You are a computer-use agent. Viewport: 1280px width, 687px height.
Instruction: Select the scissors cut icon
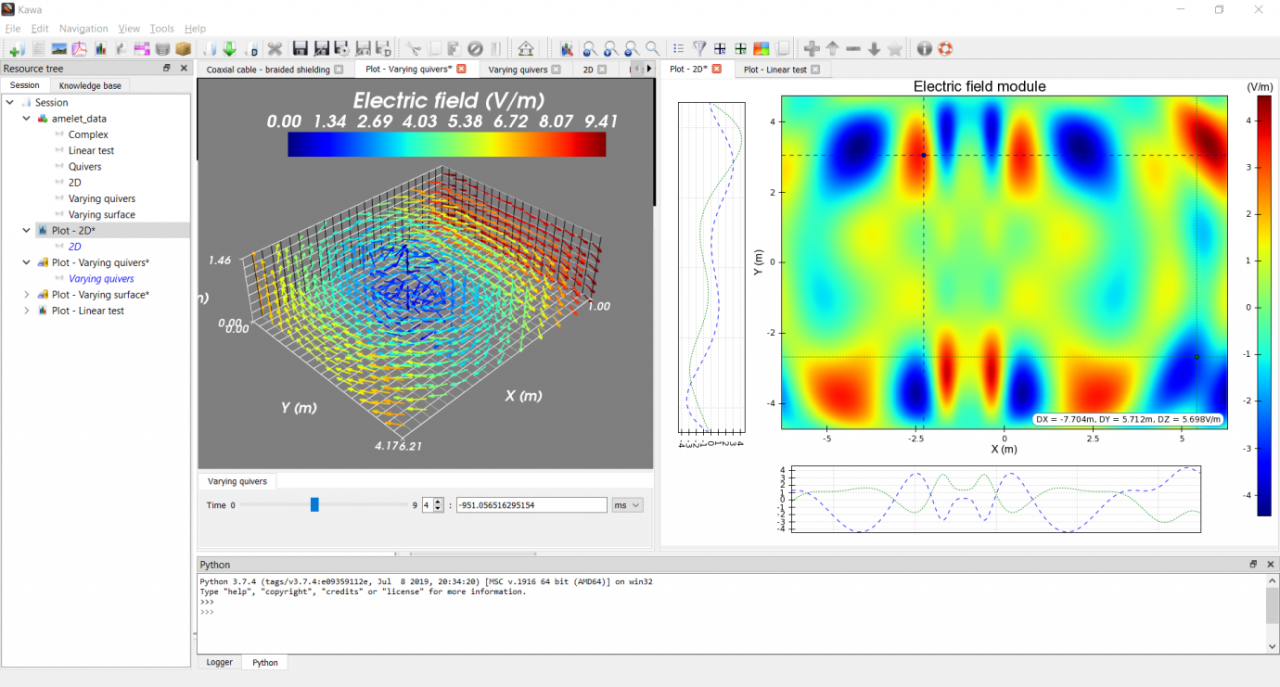(x=412, y=48)
